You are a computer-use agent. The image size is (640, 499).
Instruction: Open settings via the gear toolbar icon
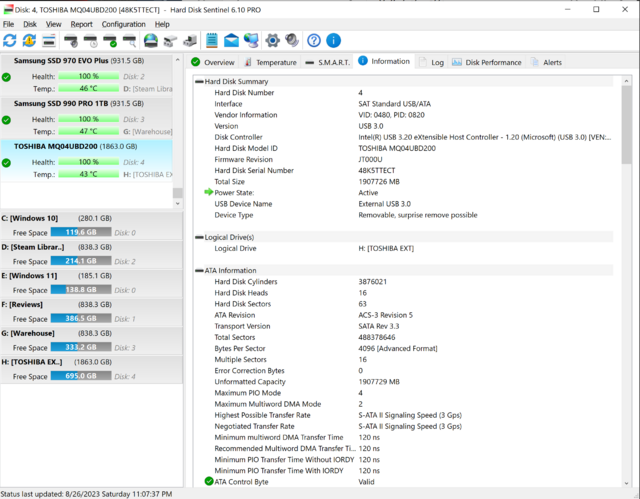pos(272,41)
